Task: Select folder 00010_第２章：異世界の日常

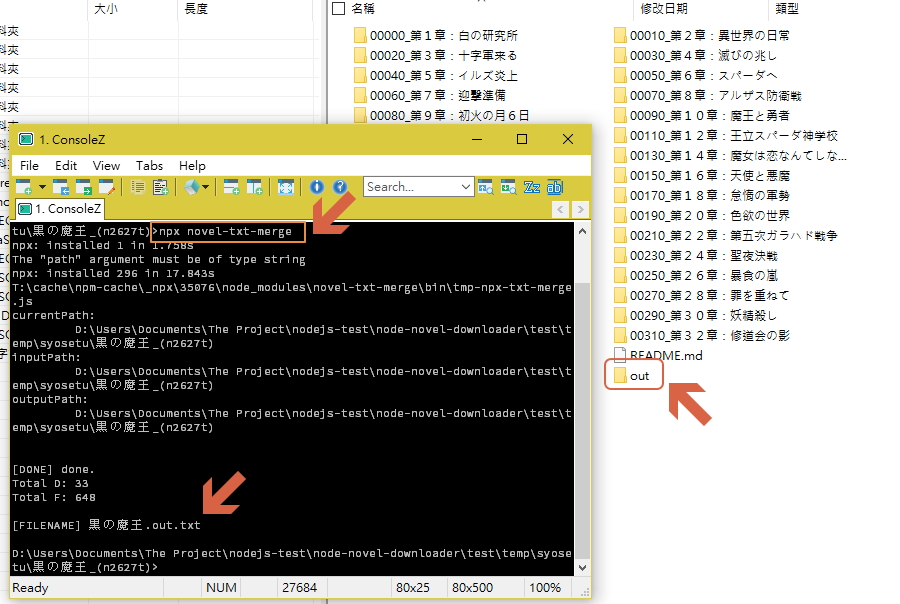Action: [702, 36]
